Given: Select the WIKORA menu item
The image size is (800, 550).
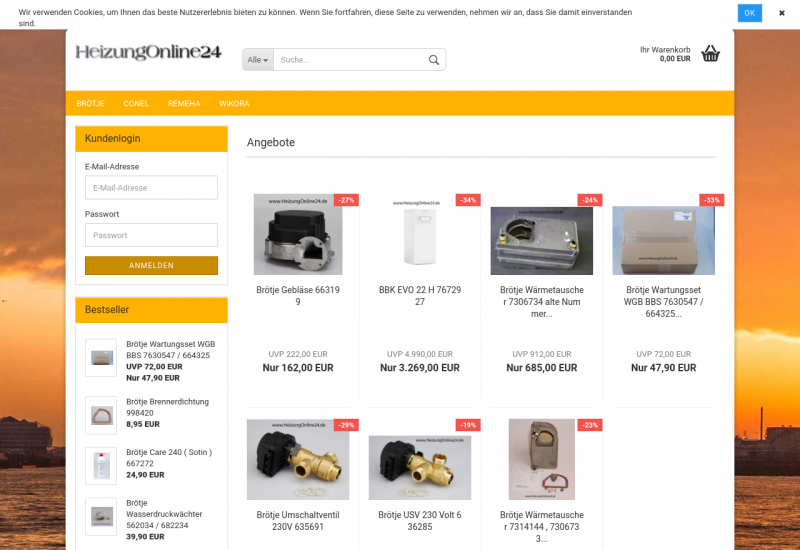Looking at the screenshot, I should pyautogui.click(x=234, y=104).
